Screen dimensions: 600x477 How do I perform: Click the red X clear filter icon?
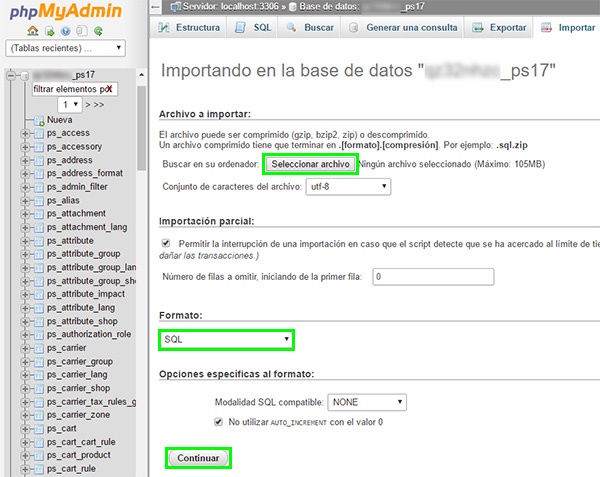tap(109, 89)
